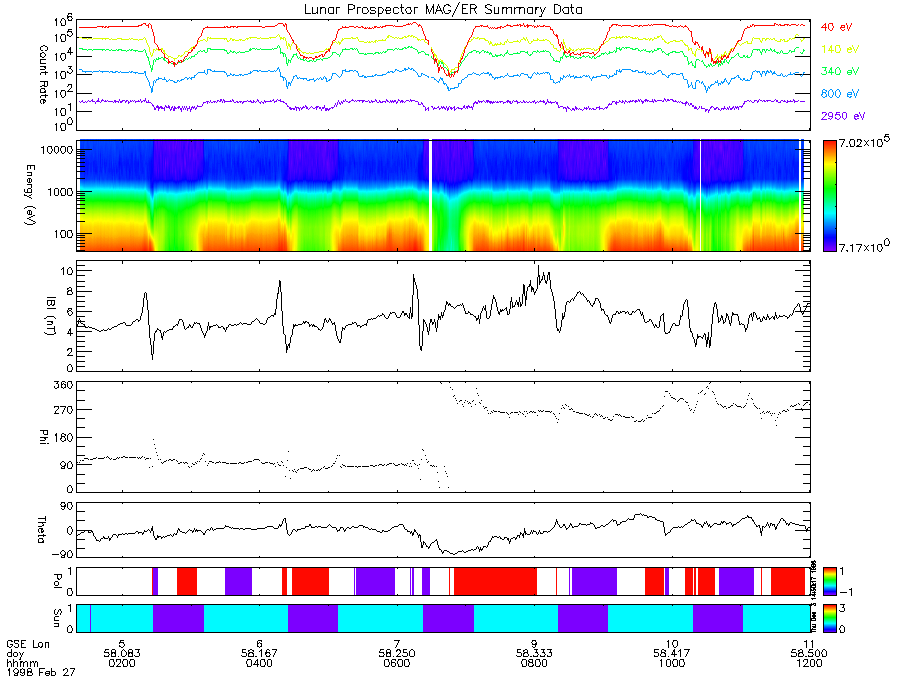Click the GSE Lon value '11'
Viewport: 900px width, 700px height.
(809, 644)
